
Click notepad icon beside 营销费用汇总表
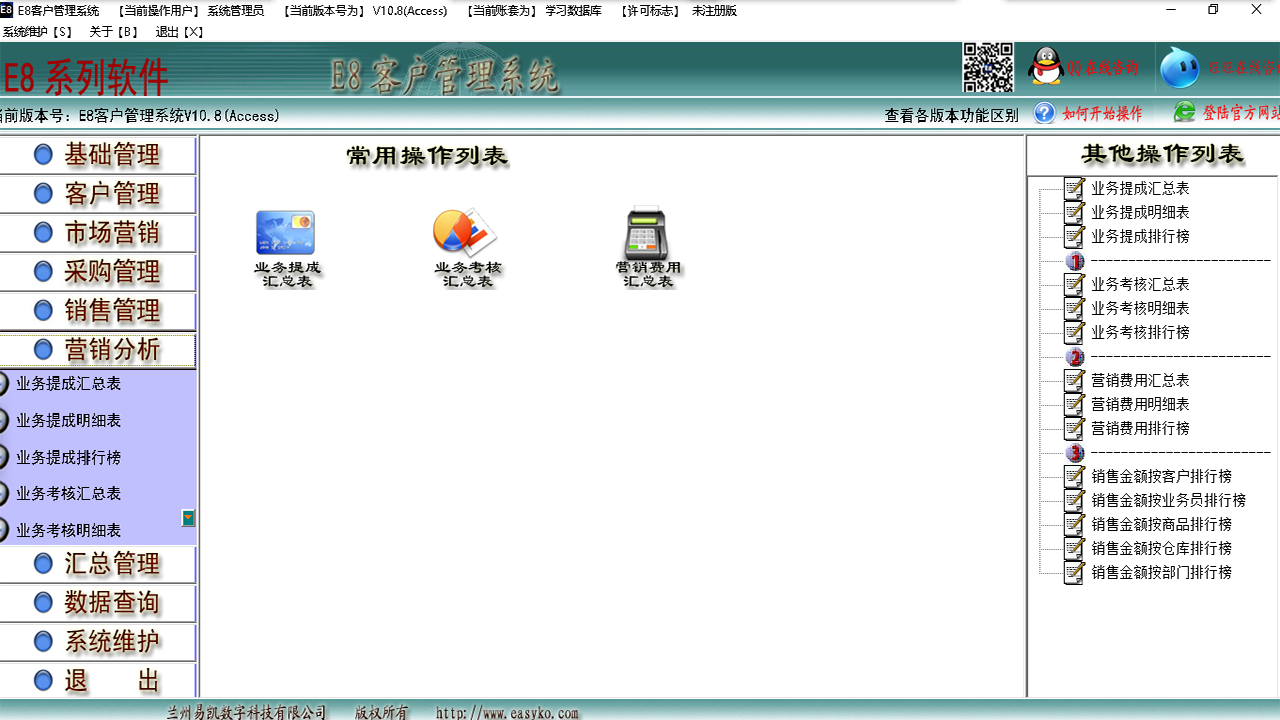(x=1074, y=380)
